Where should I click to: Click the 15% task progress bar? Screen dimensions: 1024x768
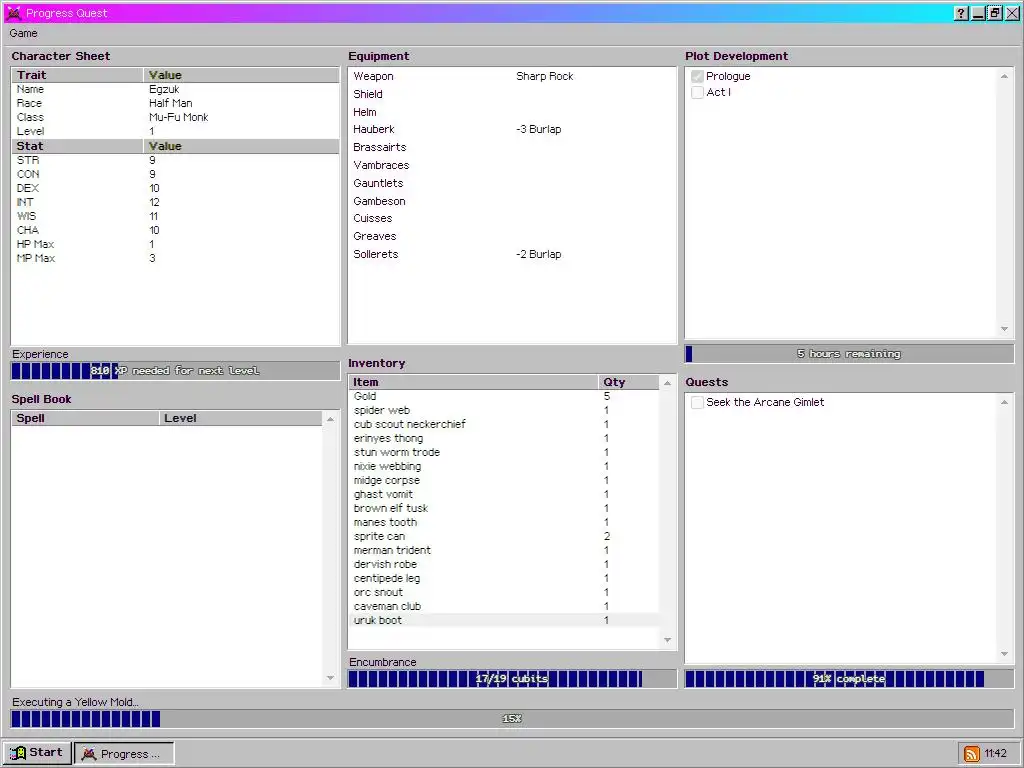[512, 719]
